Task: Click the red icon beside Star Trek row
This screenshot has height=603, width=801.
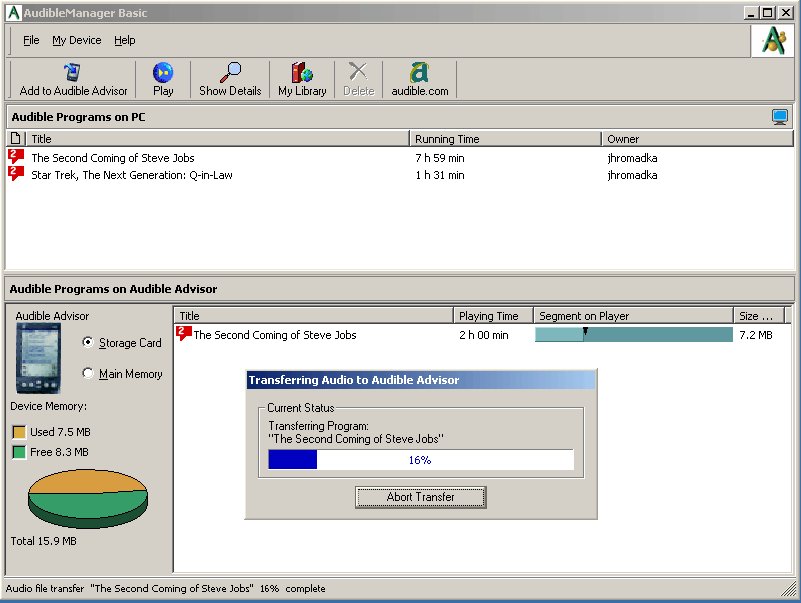Action: pyautogui.click(x=16, y=173)
